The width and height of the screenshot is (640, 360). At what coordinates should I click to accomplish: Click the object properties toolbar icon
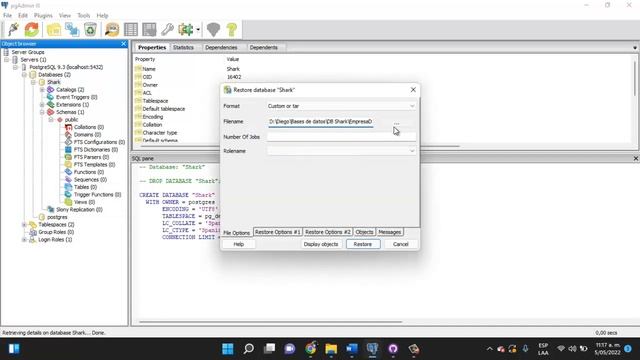(x=54, y=29)
